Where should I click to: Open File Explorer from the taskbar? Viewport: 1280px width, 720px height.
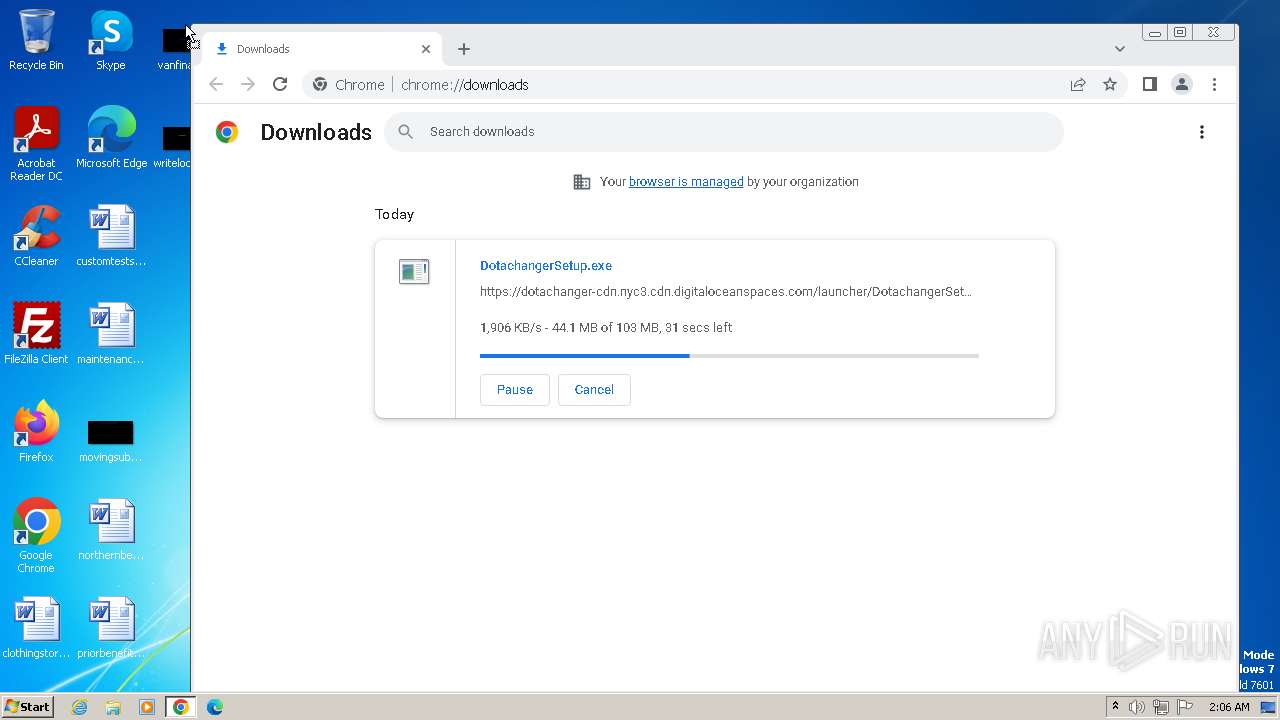pos(113,707)
